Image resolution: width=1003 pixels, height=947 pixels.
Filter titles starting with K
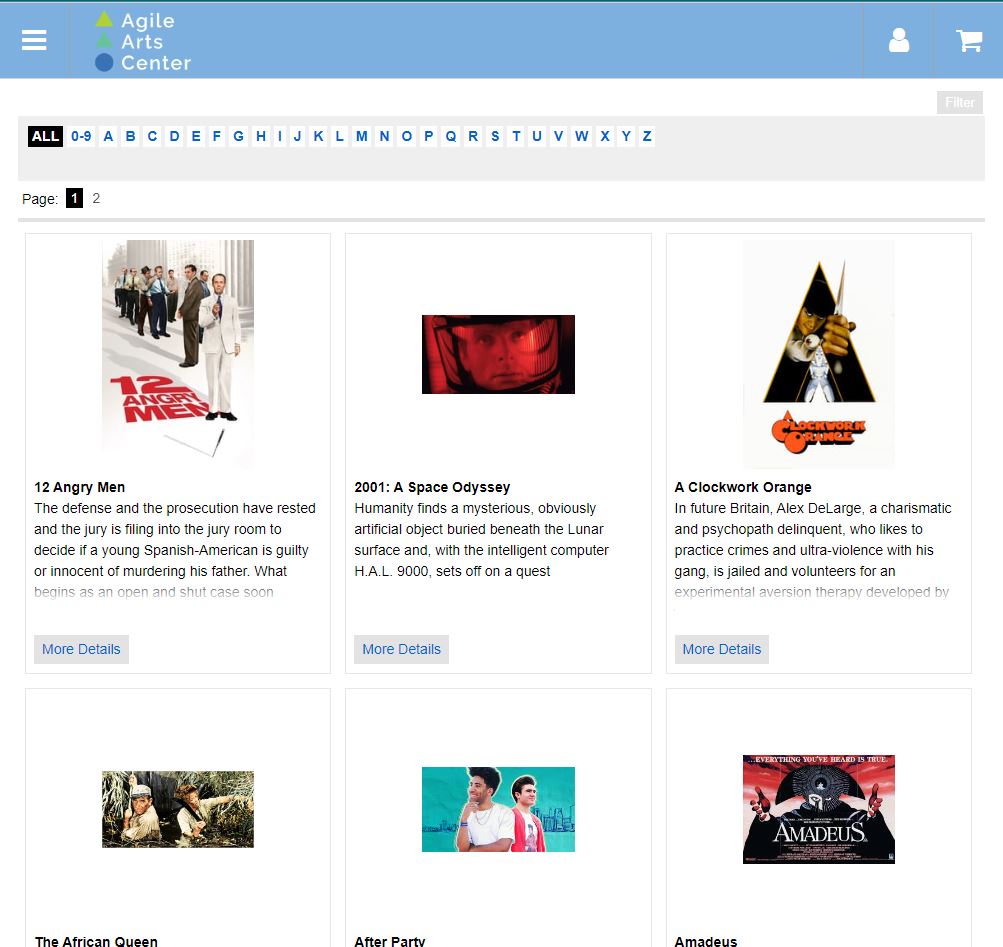[319, 136]
